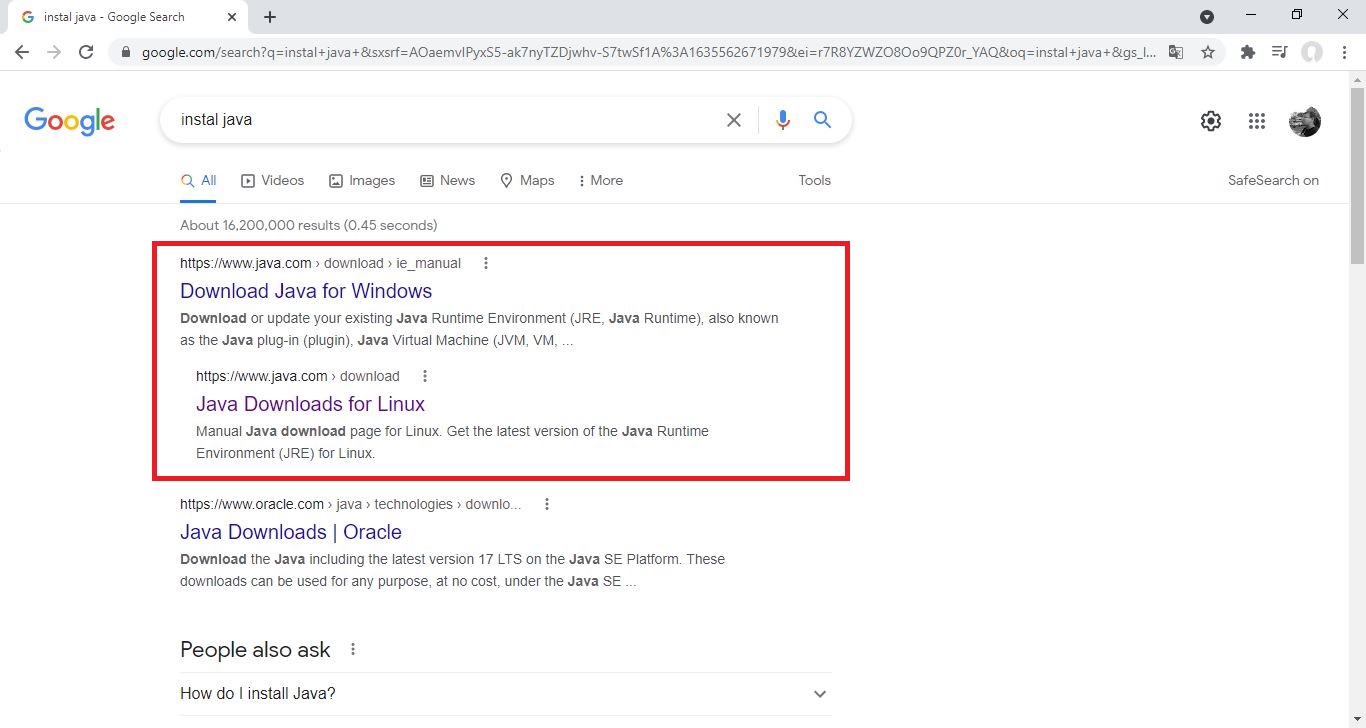The image size is (1366, 728).
Task: Open a new browser tab
Action: point(270,17)
